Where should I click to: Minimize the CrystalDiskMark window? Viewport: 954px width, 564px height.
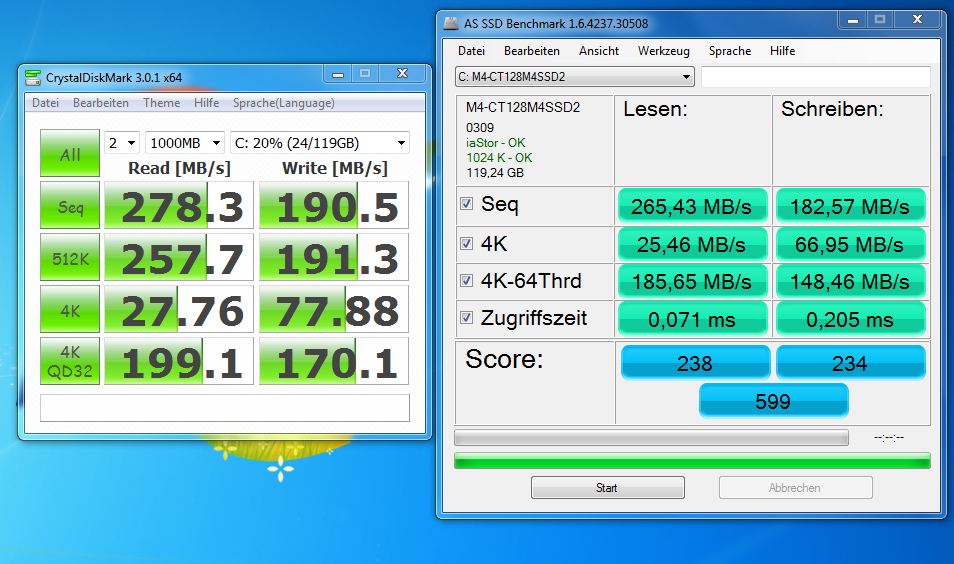338,74
